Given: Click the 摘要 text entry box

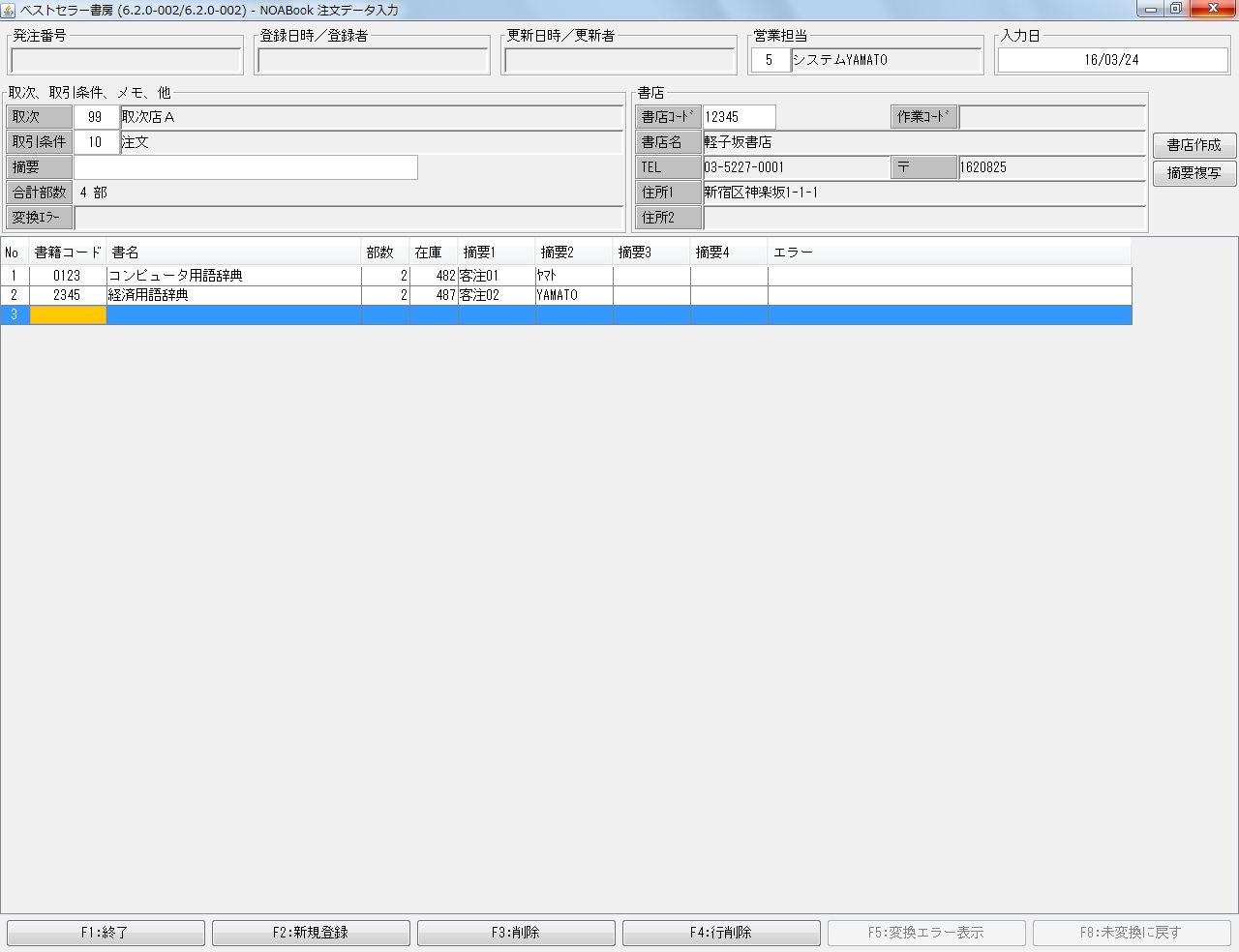Looking at the screenshot, I should point(247,166).
